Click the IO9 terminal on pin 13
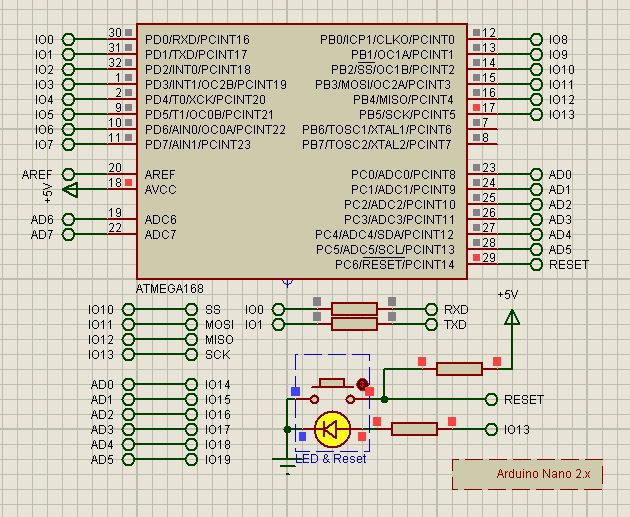This screenshot has height=517, width=630. tap(536, 54)
